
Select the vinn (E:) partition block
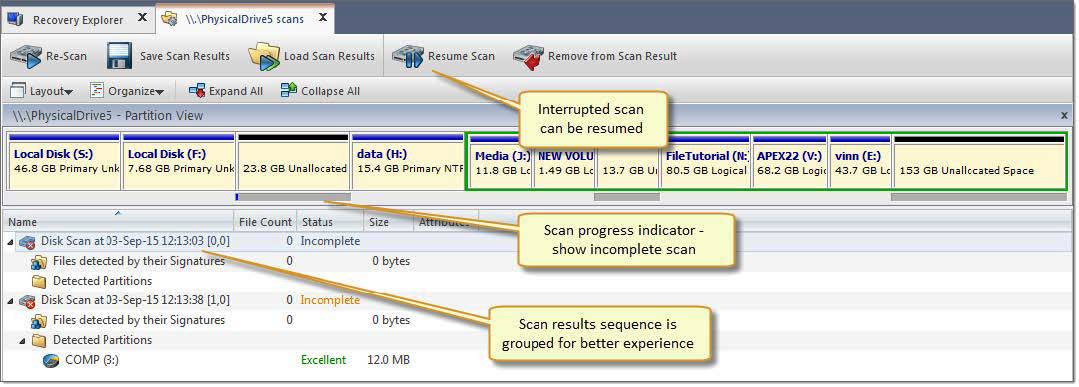click(860, 162)
